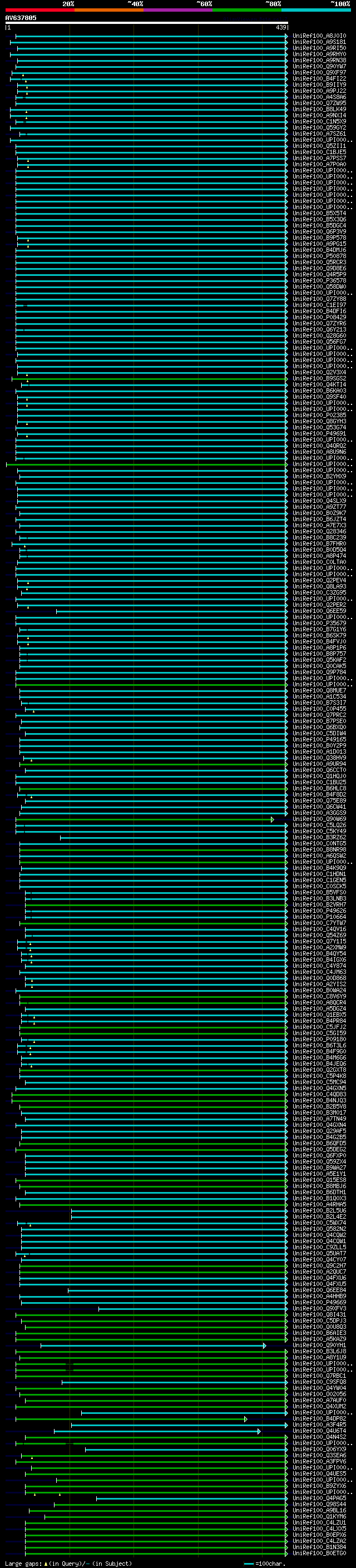Click the UniRef100_A3GGS9 label
Image resolution: width=356 pixels, height=1568 pixels.
point(319,813)
